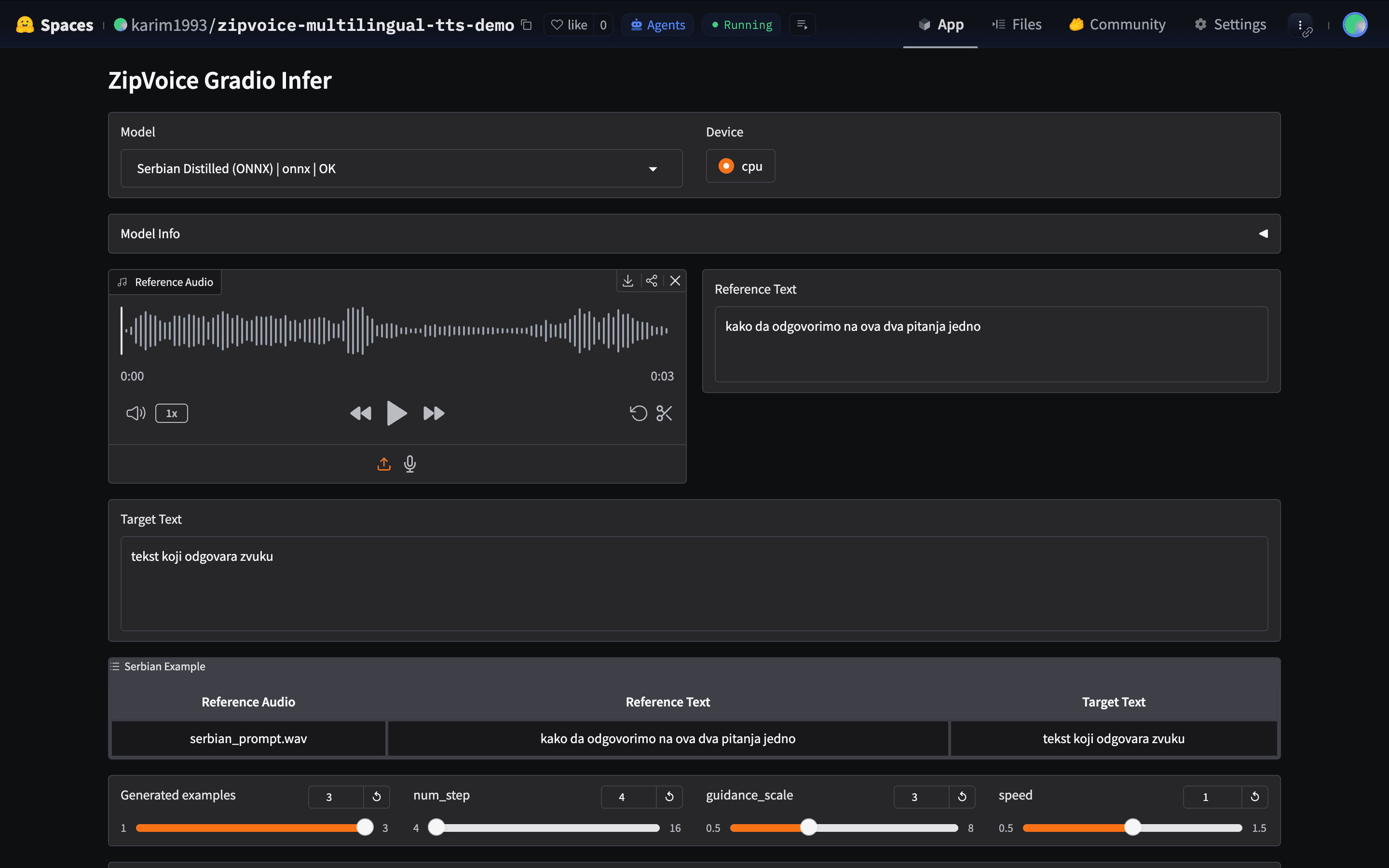Select example target 'tekst koji odgovara zvuku' cell
Viewport: 1389px width, 868px height.
coord(1114,739)
